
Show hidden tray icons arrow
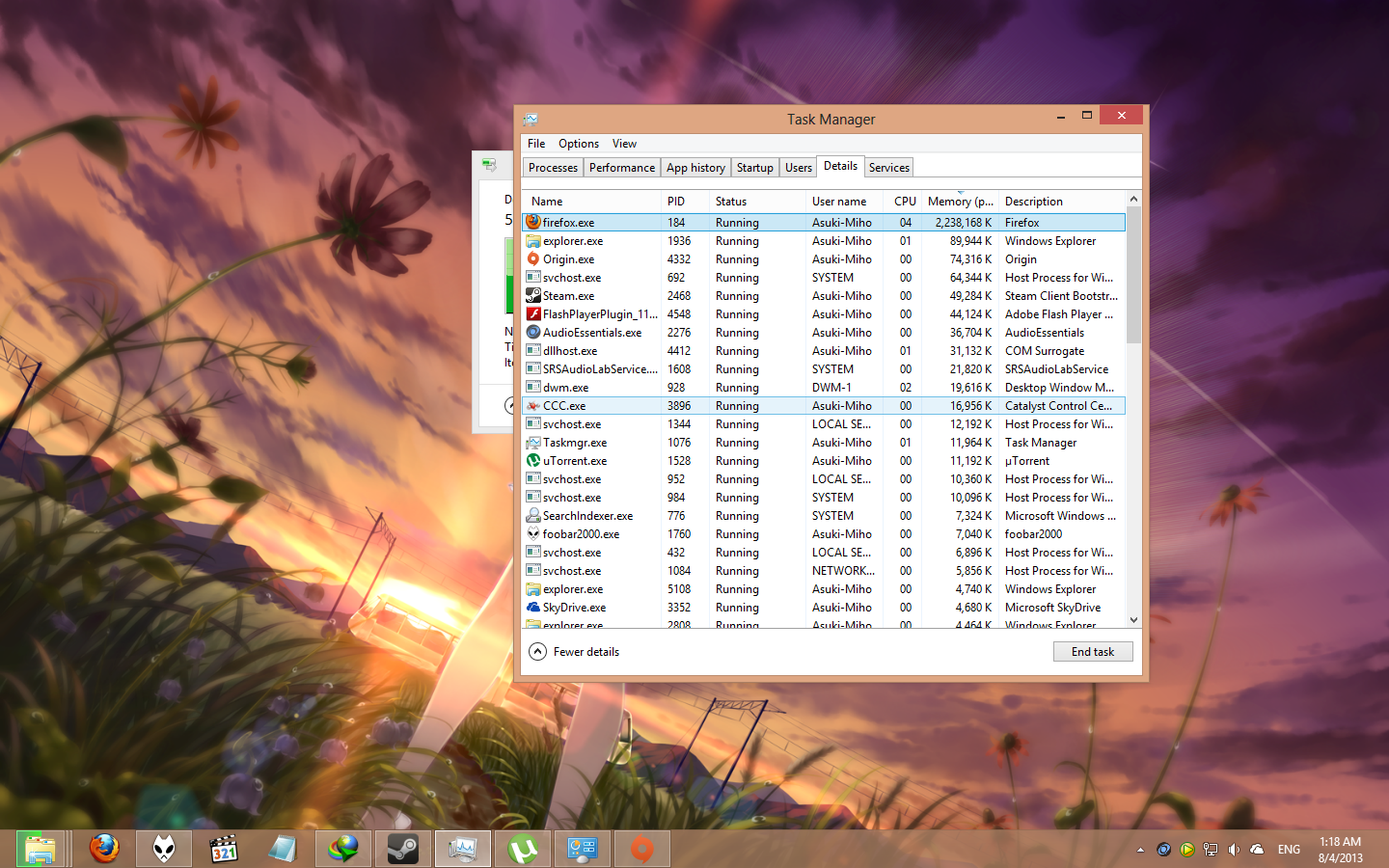coord(1140,850)
